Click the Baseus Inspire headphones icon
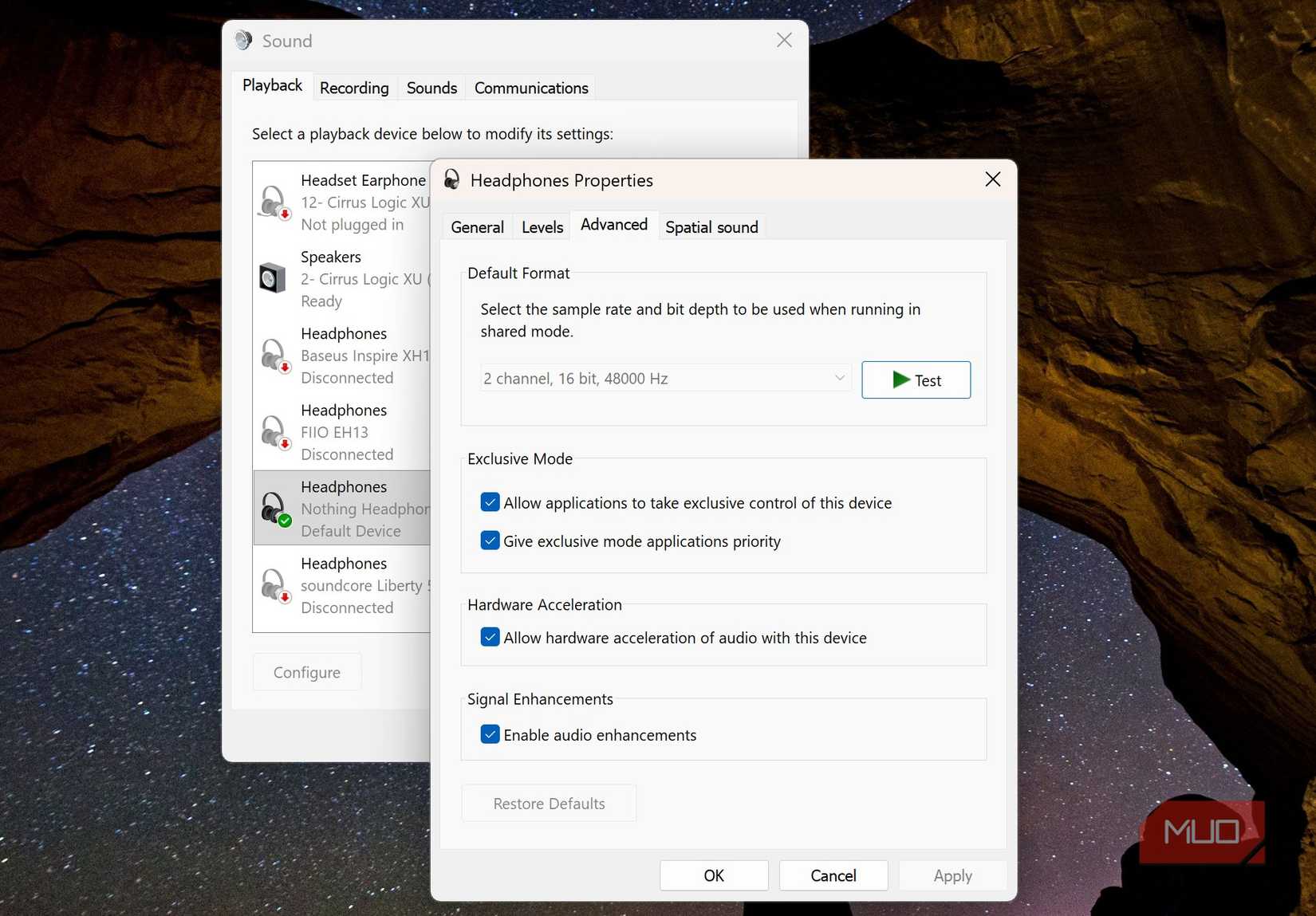The width and height of the screenshot is (1316, 916). (x=274, y=356)
